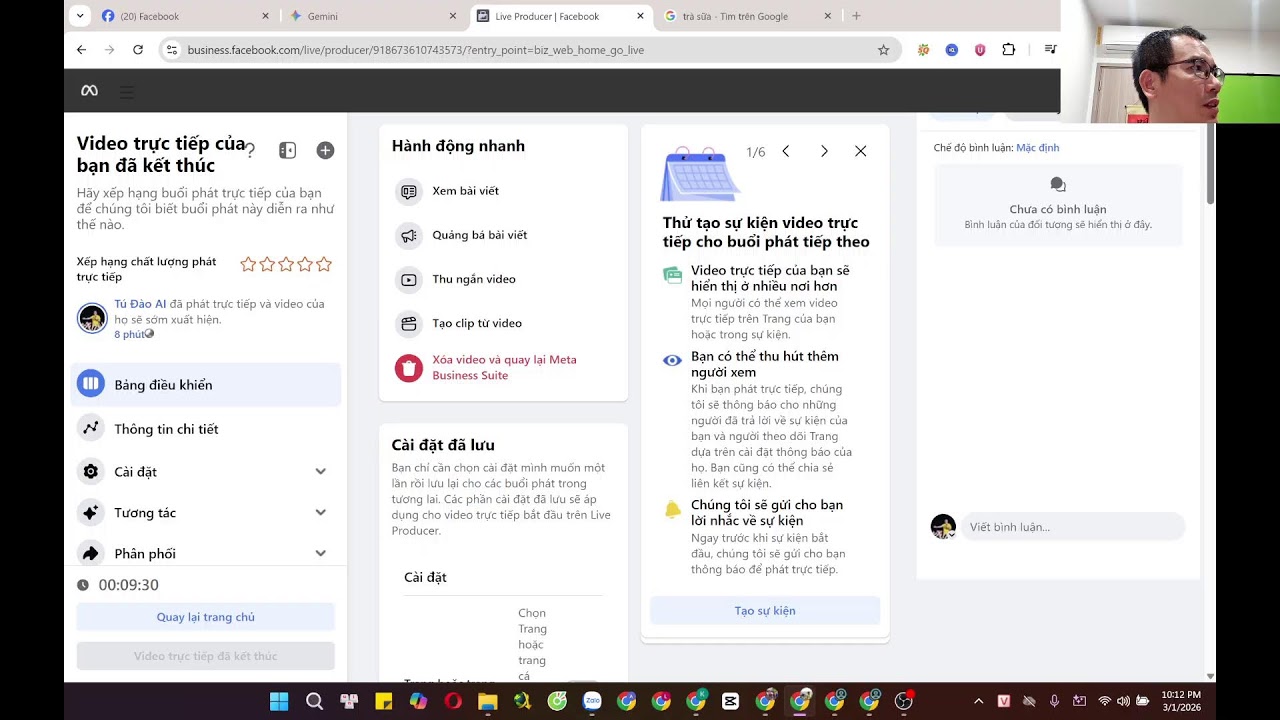Open Windows taskbar search

[314, 701]
